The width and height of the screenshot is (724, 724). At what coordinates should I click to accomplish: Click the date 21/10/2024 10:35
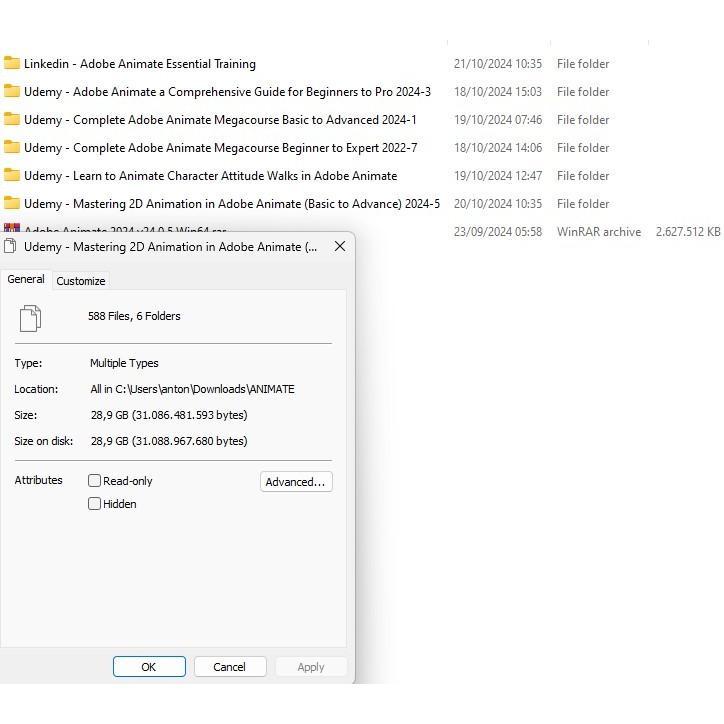click(x=498, y=64)
